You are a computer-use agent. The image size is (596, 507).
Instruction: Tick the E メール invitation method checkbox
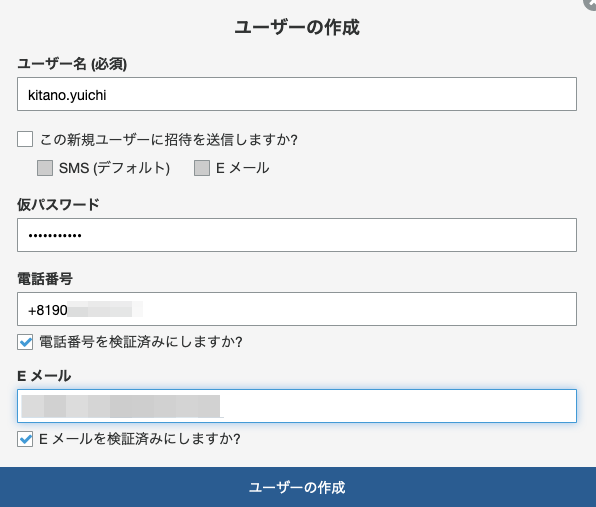point(202,168)
